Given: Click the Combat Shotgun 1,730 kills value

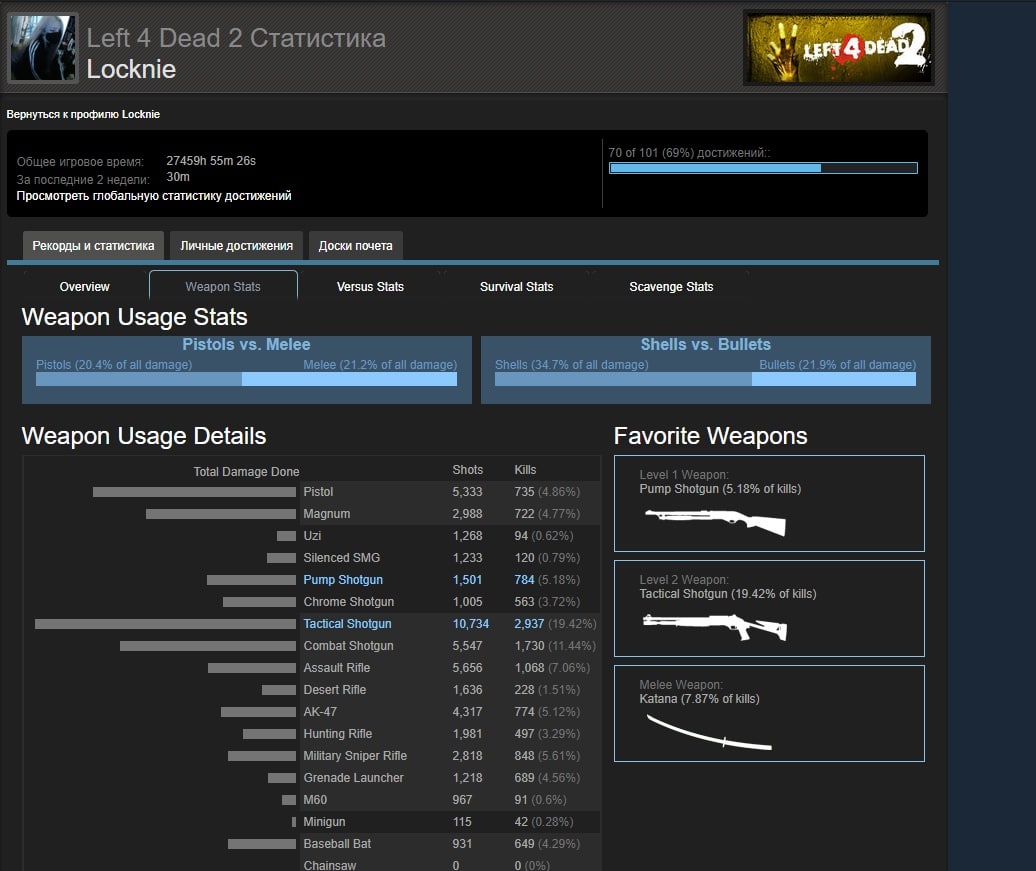Looking at the screenshot, I should point(529,646).
